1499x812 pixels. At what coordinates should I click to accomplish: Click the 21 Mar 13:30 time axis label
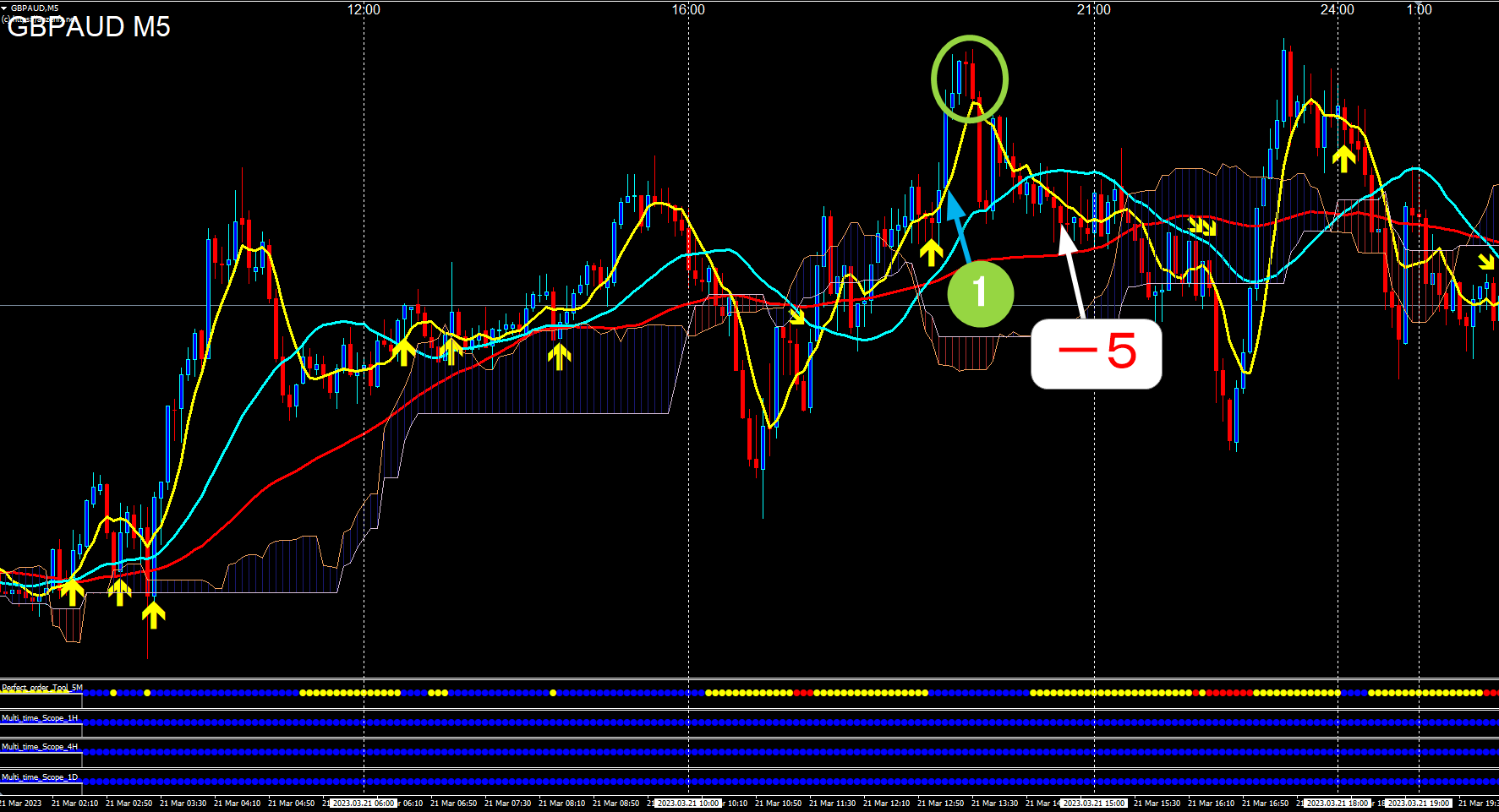click(994, 804)
